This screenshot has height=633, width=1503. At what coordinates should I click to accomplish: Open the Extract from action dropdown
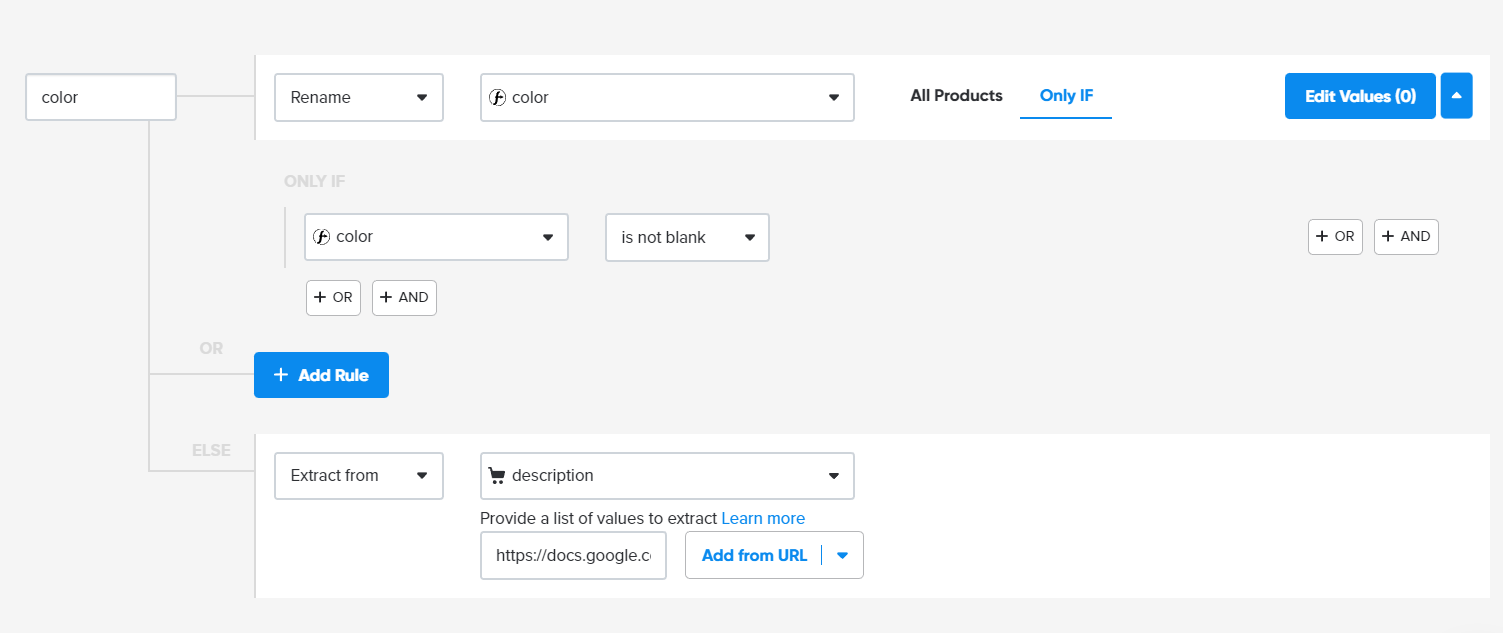359,475
